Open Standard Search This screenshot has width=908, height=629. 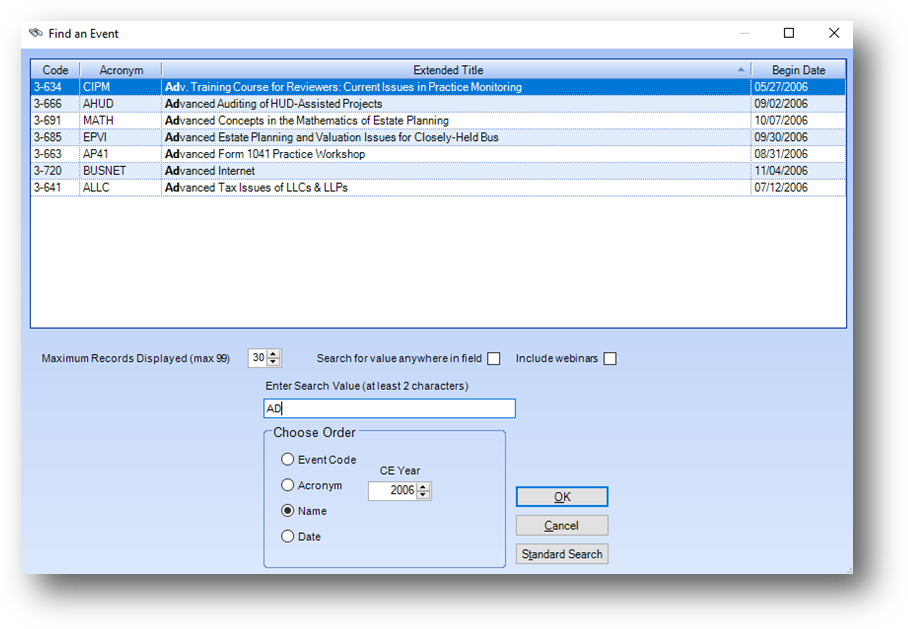click(562, 554)
